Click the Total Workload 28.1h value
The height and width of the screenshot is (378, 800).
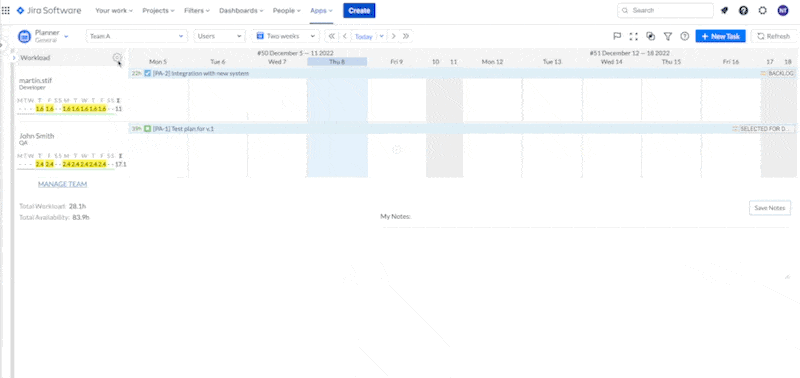tap(78, 206)
